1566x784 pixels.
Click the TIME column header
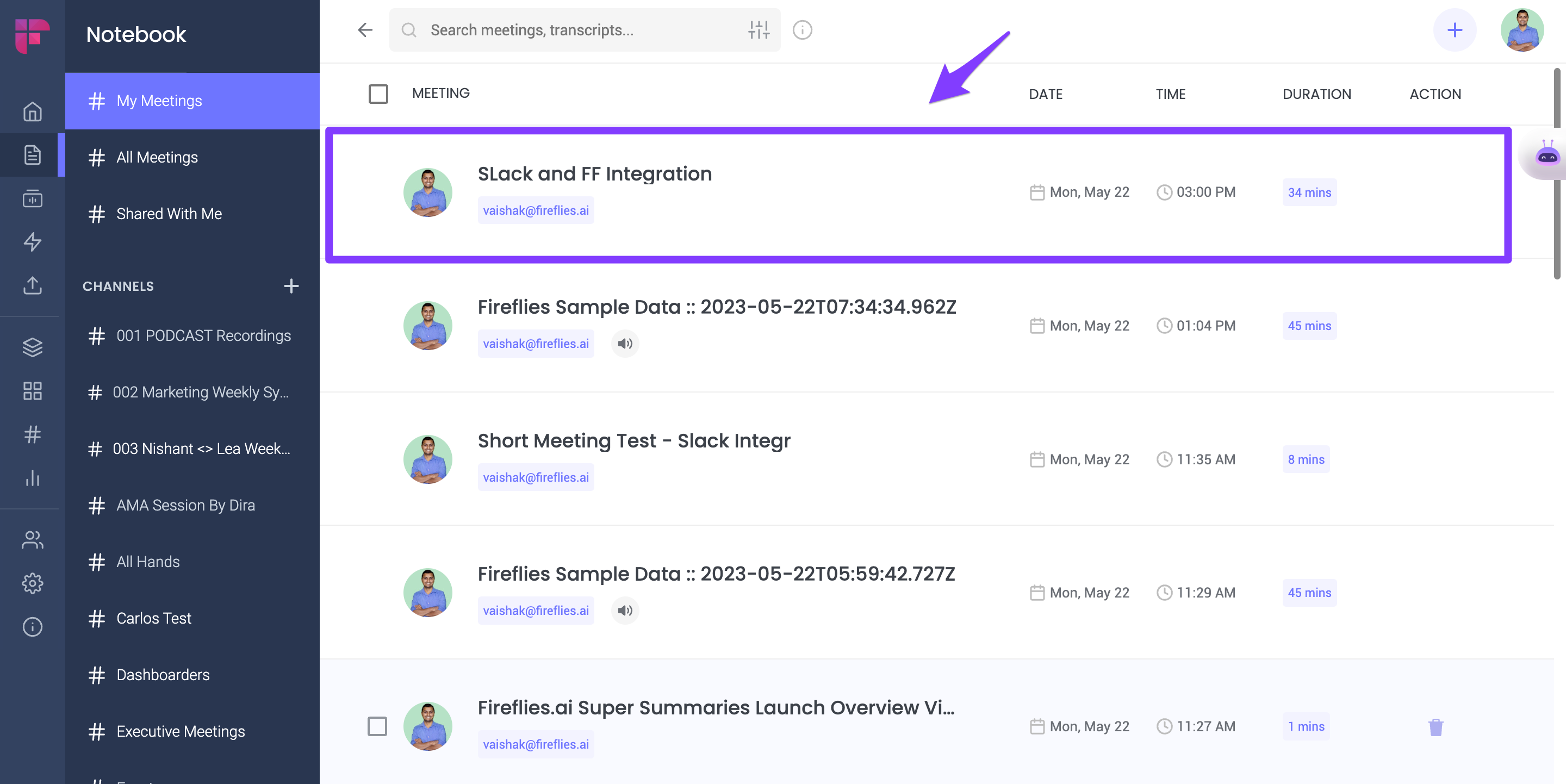[1170, 94]
